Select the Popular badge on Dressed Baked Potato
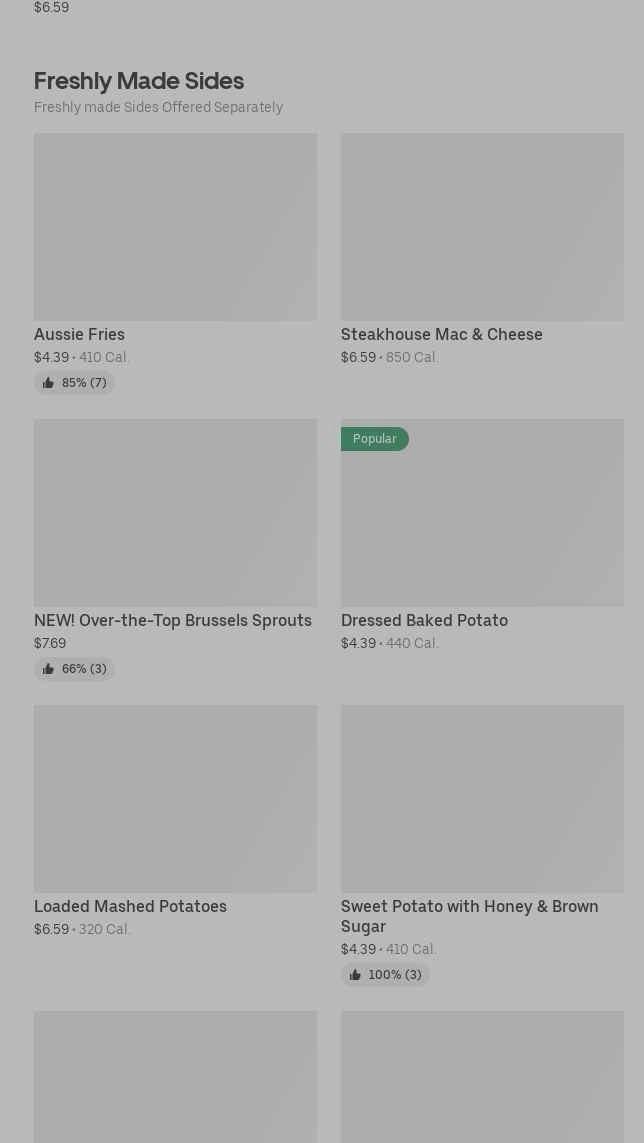 point(375,439)
